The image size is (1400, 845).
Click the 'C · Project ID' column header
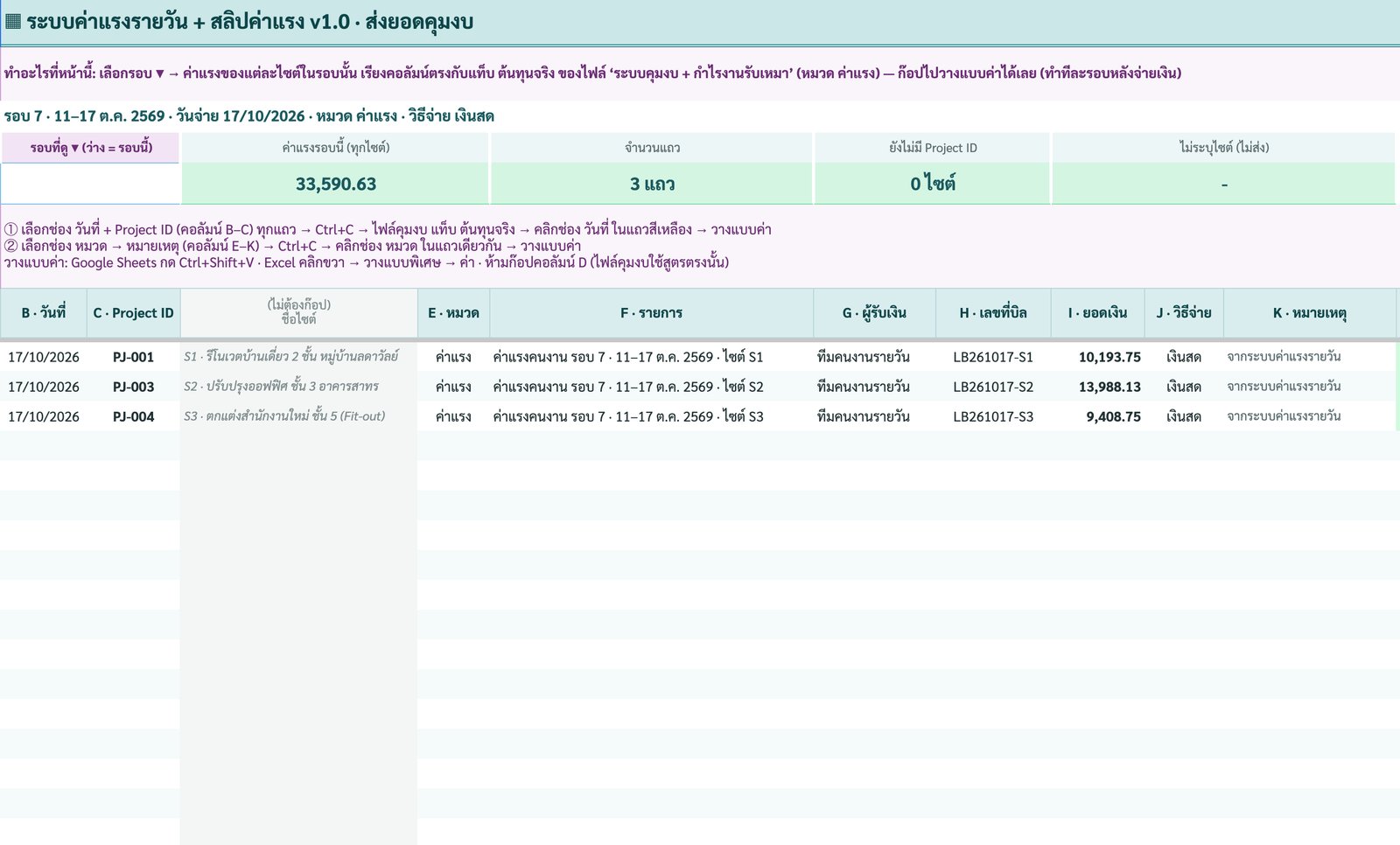(134, 313)
